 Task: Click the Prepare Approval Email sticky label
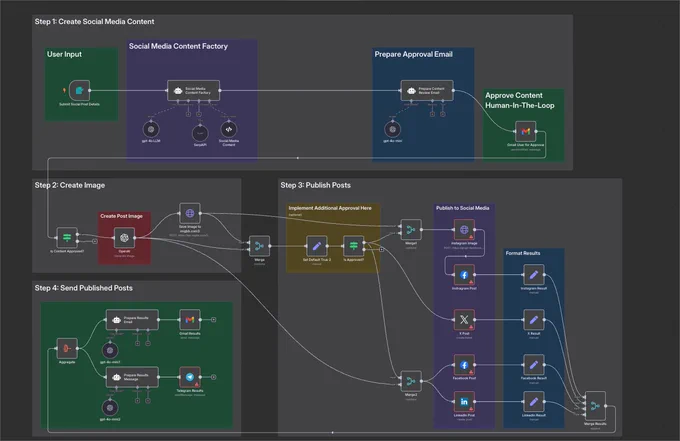[414, 54]
